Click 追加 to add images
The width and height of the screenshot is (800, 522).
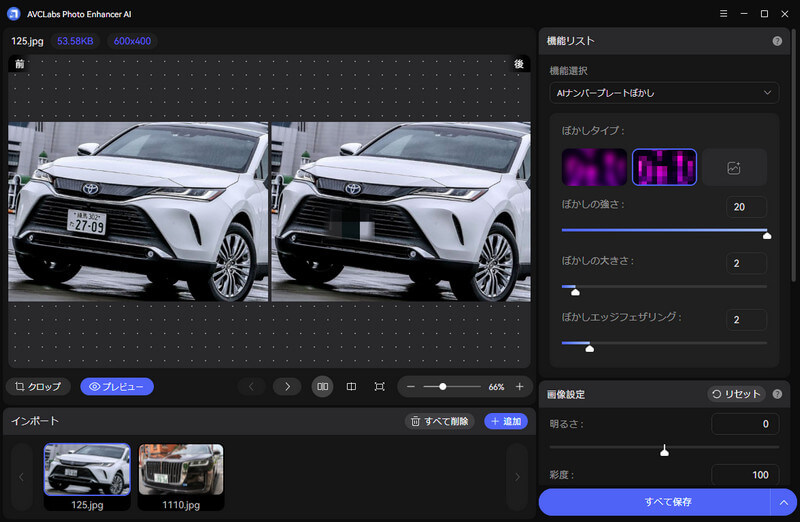506,421
